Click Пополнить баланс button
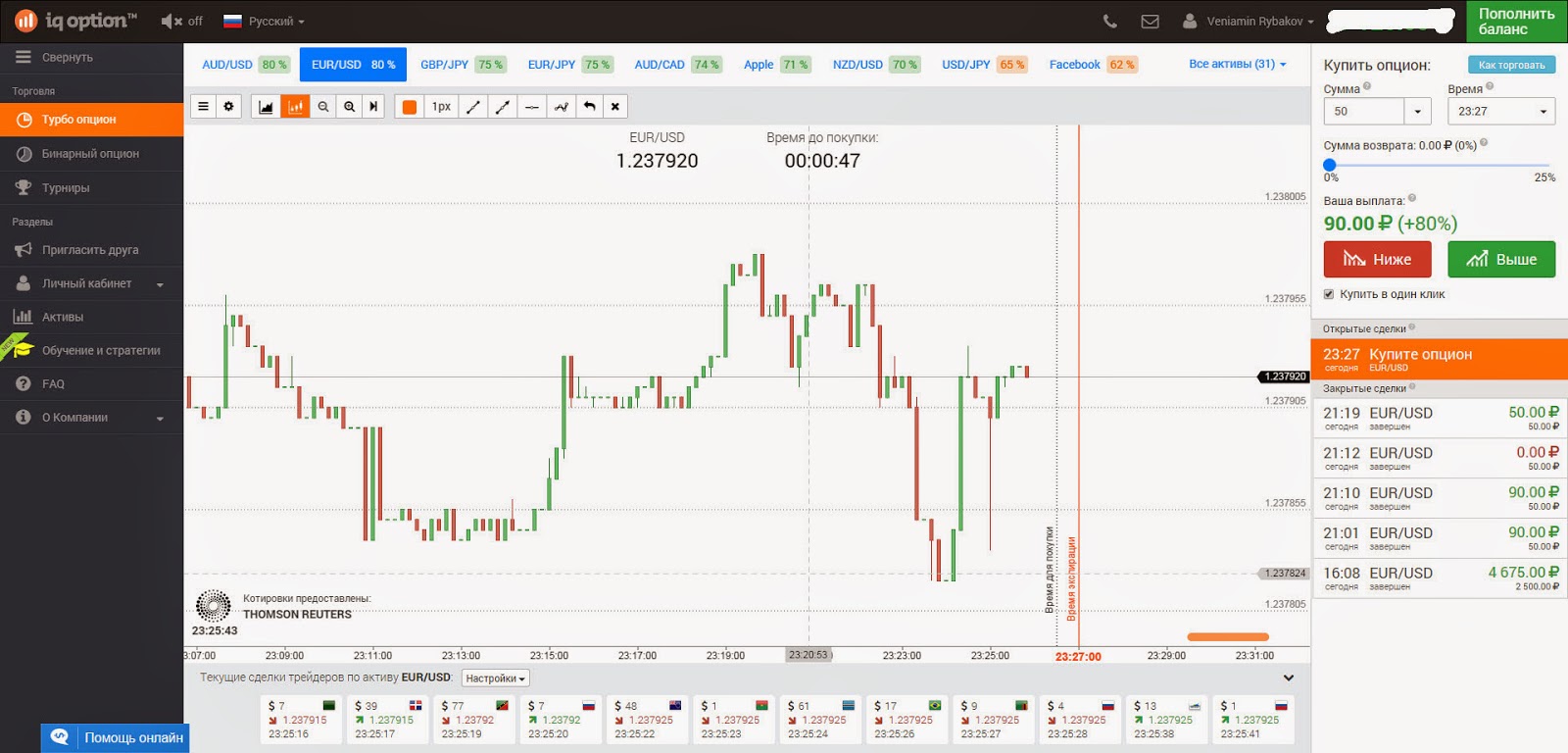Screen dimensions: 1568x753 click(x=1516, y=21)
